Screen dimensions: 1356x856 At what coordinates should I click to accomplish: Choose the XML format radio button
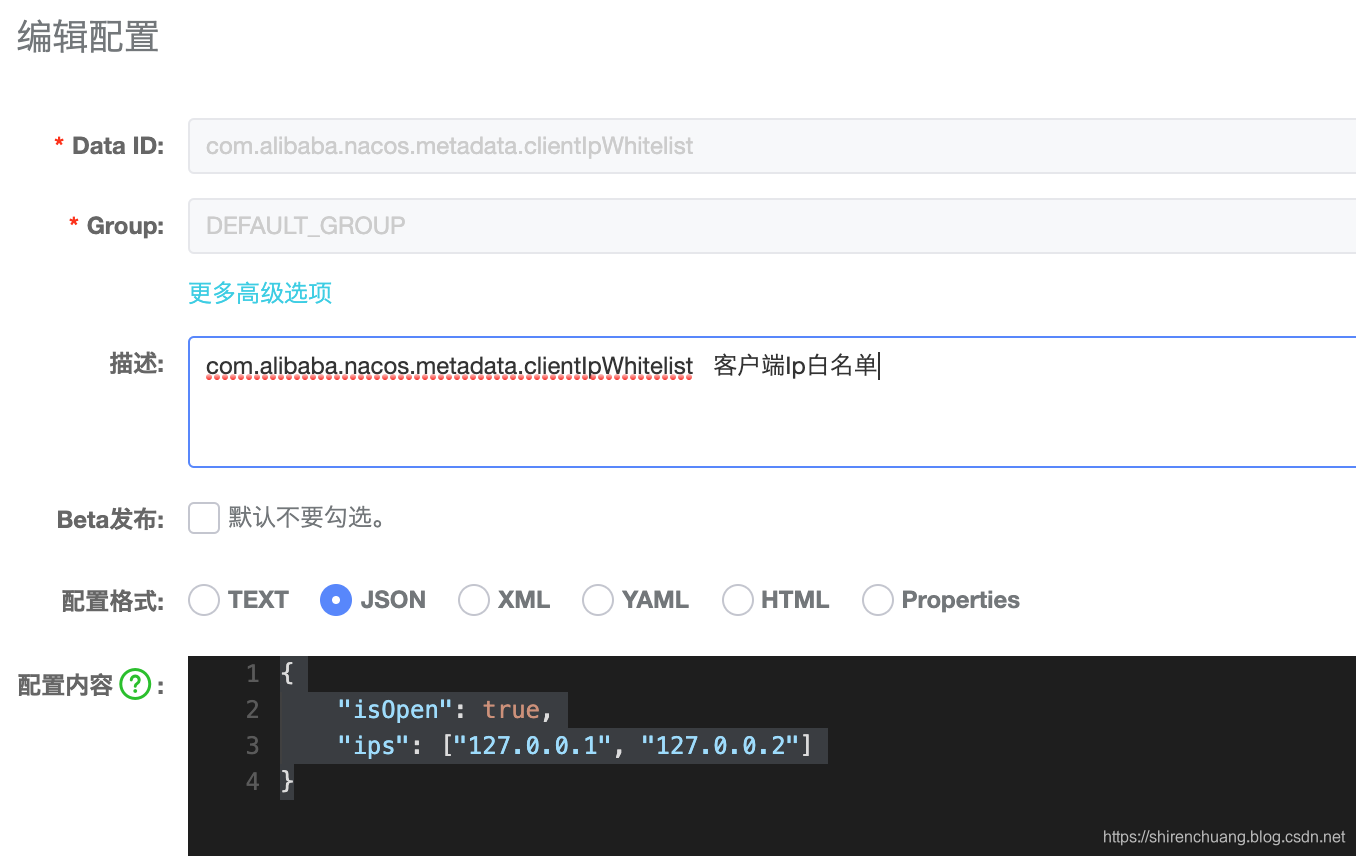[x=474, y=600]
